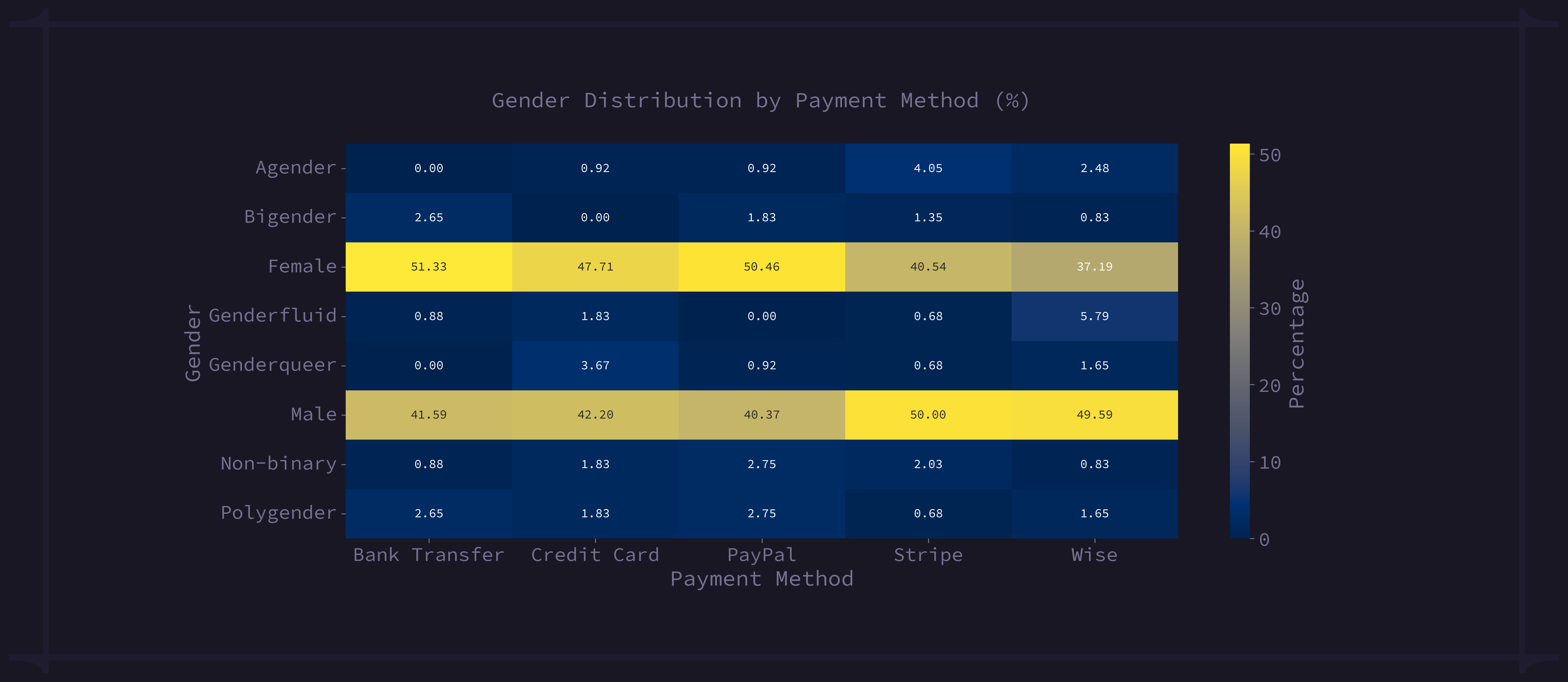Viewport: 1568px width, 682px height.
Task: Select the Agender Stripe cell 4.05
Action: click(x=928, y=168)
